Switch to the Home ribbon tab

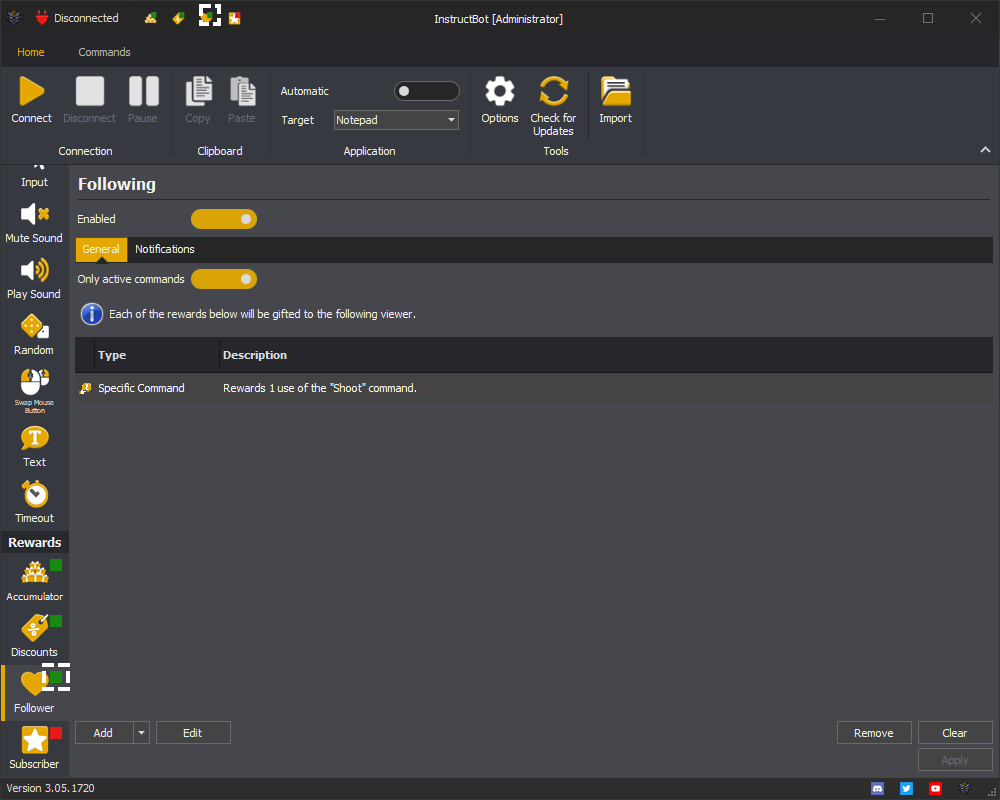tap(31, 52)
